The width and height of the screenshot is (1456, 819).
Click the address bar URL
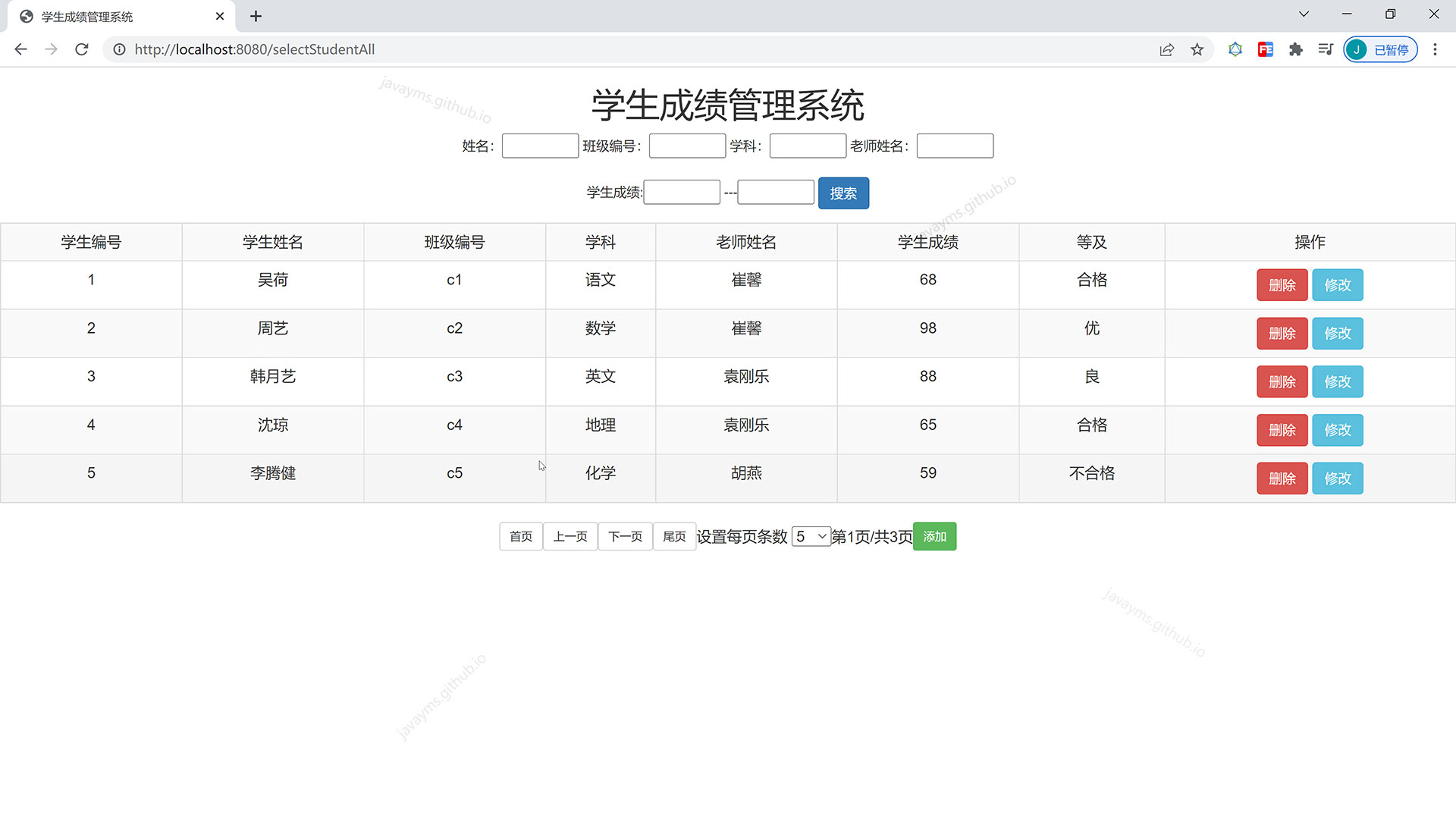pyautogui.click(x=255, y=49)
